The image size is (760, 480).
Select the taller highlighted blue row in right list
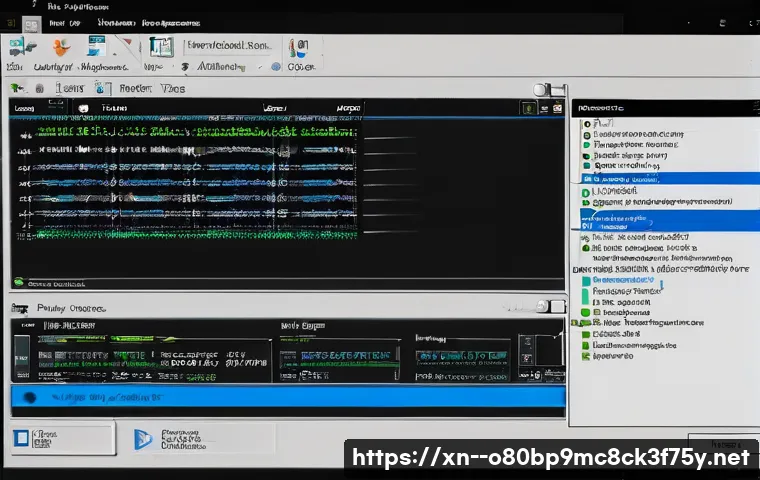point(670,220)
